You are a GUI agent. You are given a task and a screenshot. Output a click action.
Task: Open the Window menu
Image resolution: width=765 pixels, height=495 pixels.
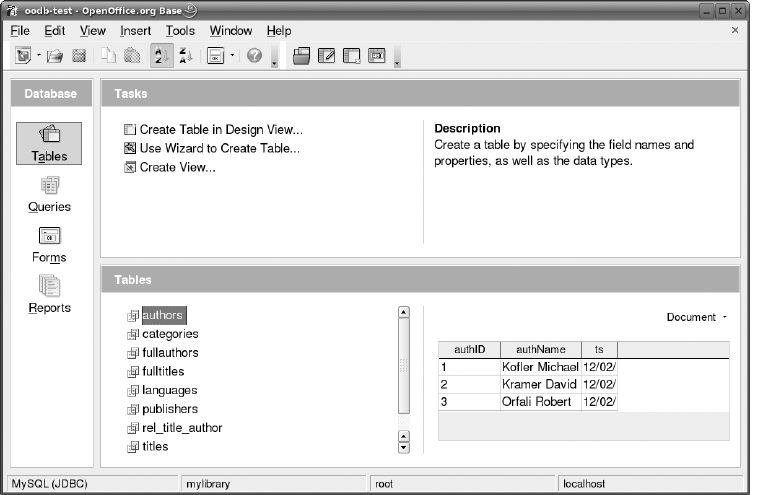point(231,31)
